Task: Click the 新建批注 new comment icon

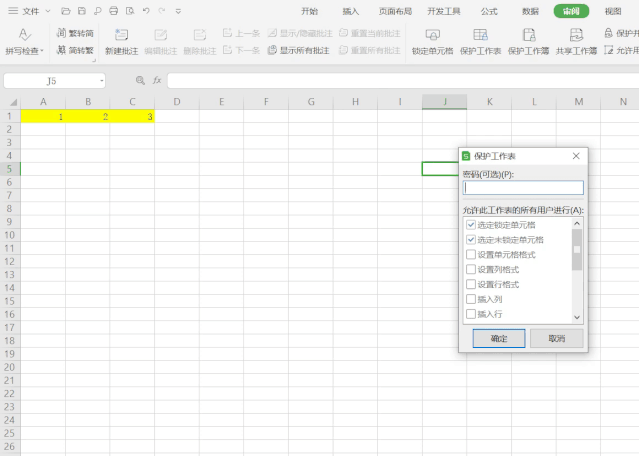Action: tap(121, 34)
